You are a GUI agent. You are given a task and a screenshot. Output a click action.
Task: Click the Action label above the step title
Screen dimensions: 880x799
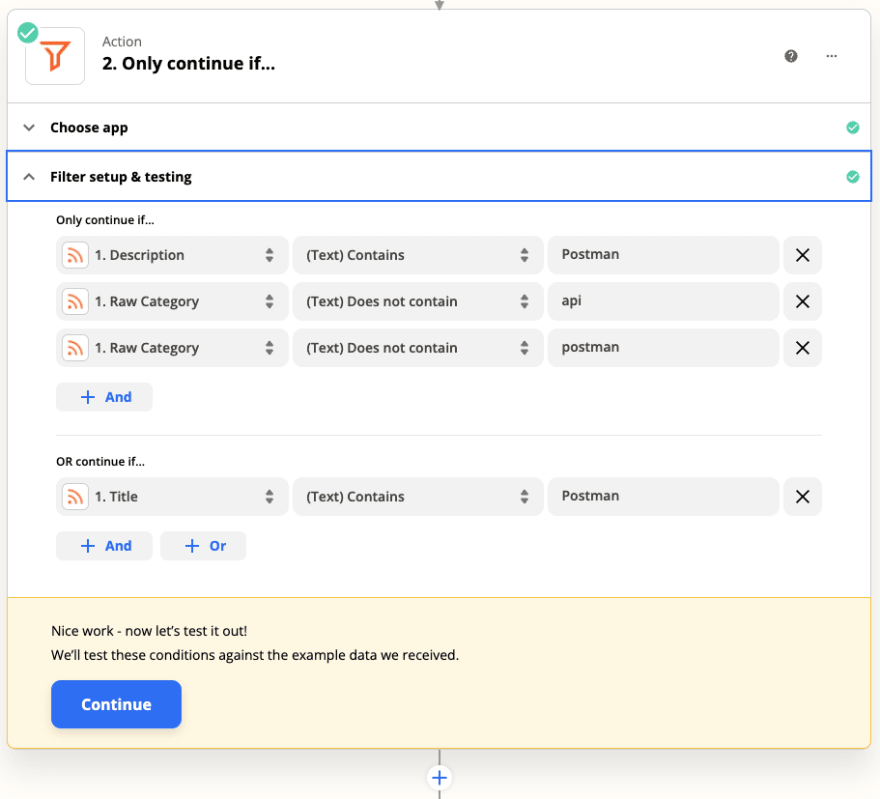pos(122,42)
